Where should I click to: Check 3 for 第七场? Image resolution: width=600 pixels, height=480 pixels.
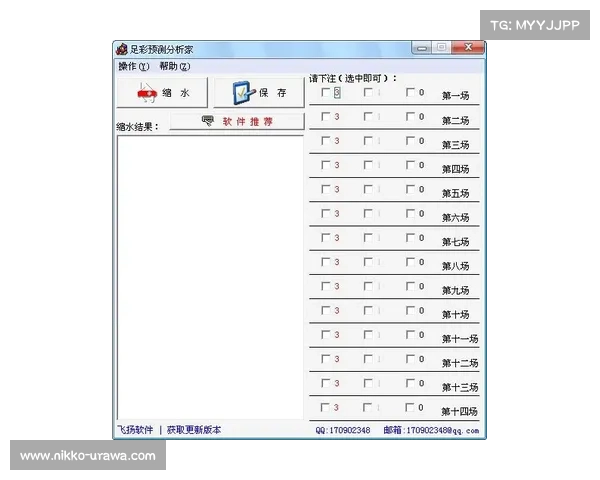[x=326, y=238]
